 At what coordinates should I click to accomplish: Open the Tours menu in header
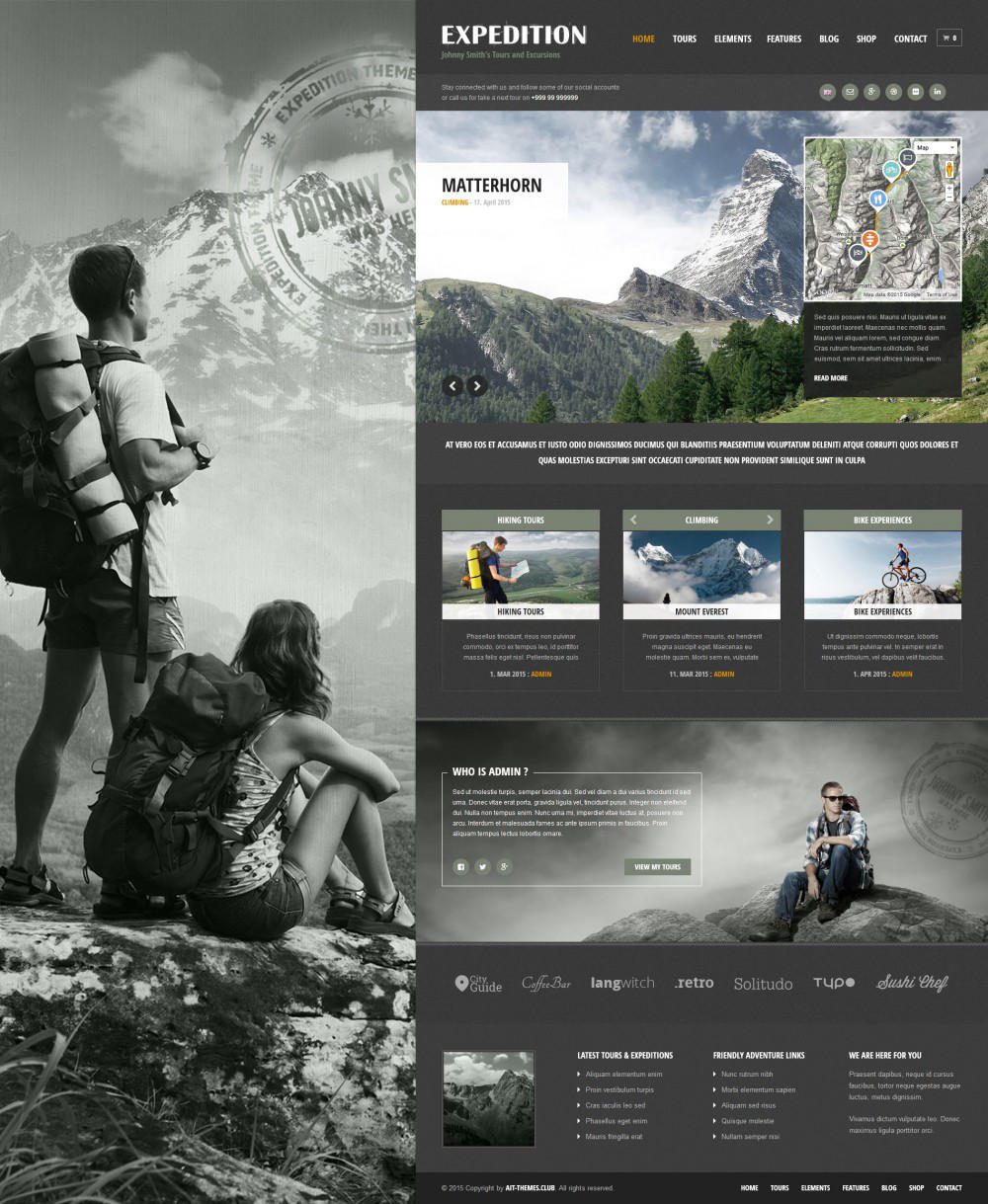[685, 39]
